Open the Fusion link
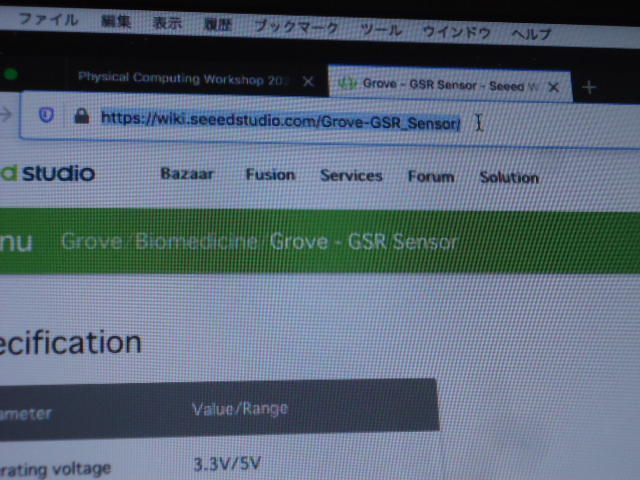Screen dimensions: 640x480 point(270,175)
